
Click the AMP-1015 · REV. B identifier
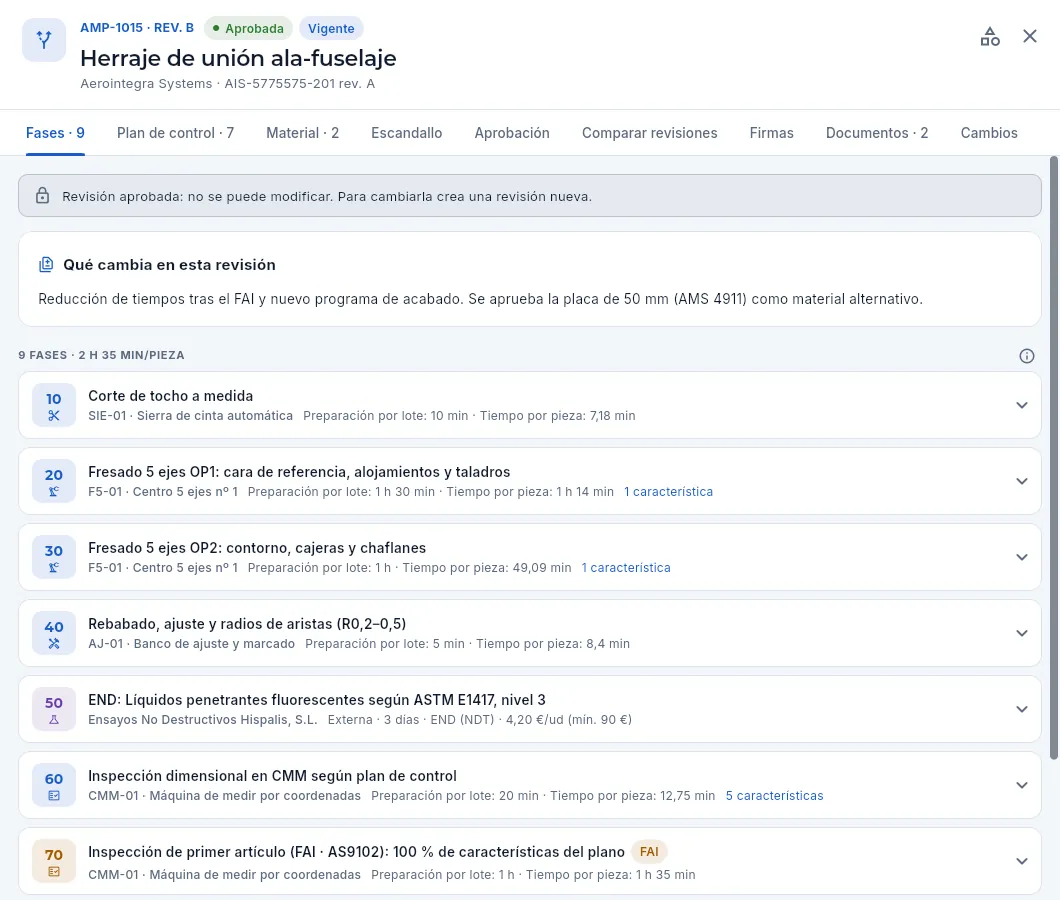tap(137, 28)
